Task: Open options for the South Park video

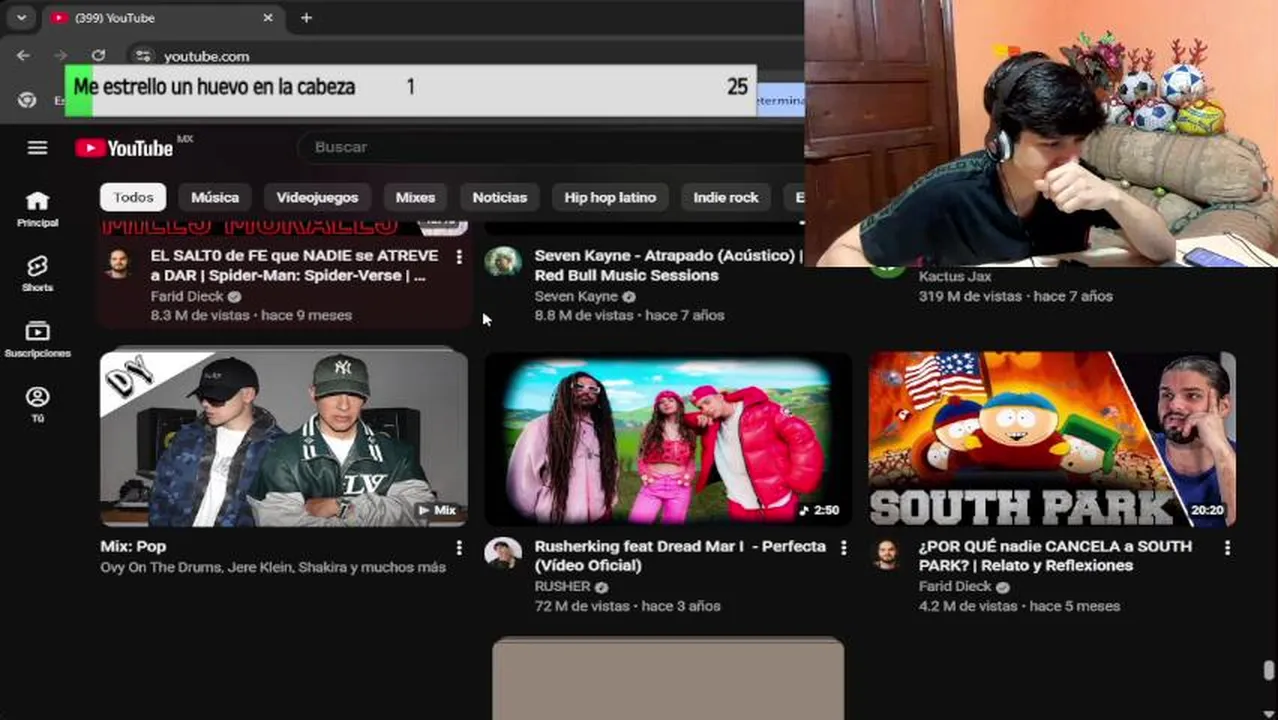Action: [x=1227, y=548]
